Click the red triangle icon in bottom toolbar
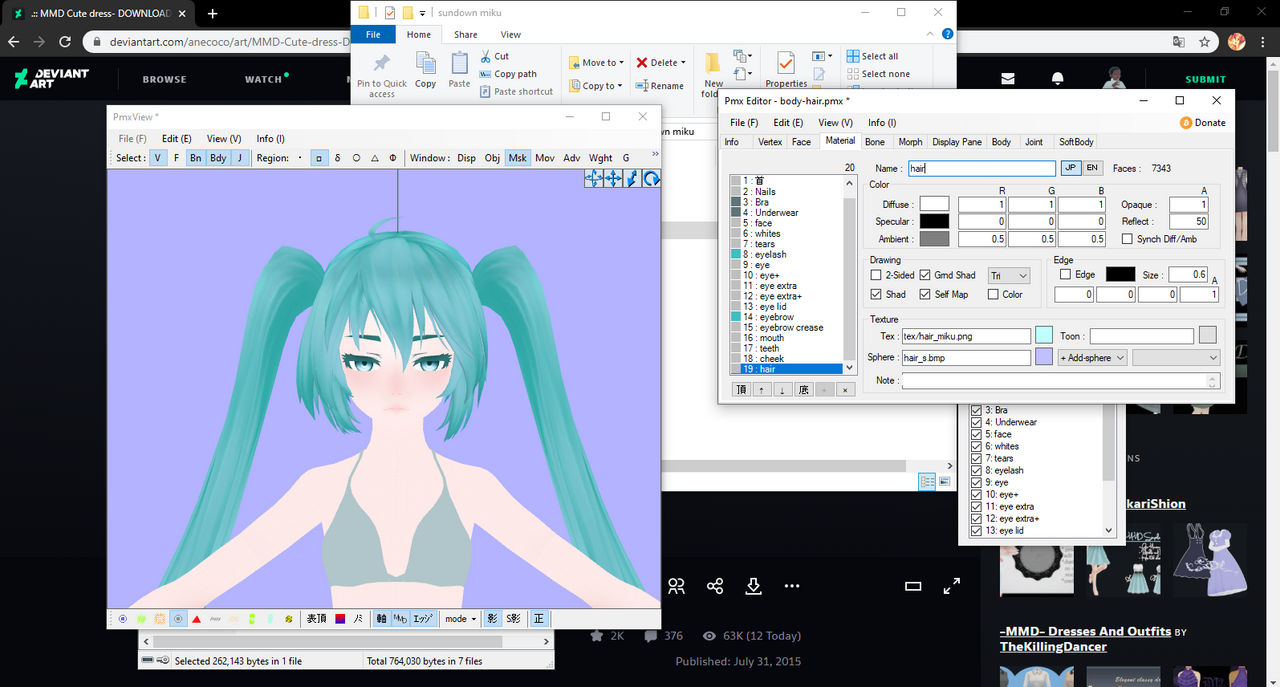This screenshot has width=1280, height=687. [x=196, y=619]
